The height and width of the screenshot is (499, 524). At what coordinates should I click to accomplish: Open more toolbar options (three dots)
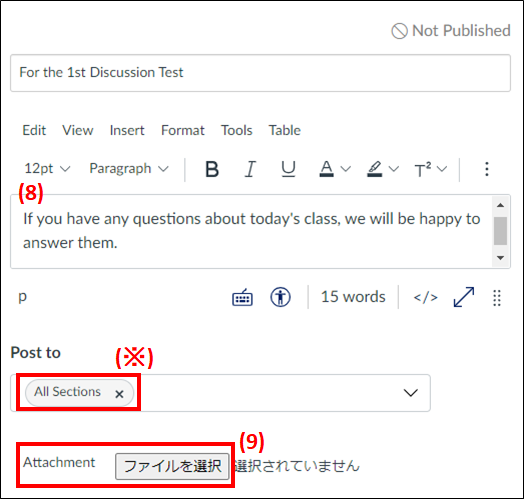pyautogui.click(x=487, y=169)
